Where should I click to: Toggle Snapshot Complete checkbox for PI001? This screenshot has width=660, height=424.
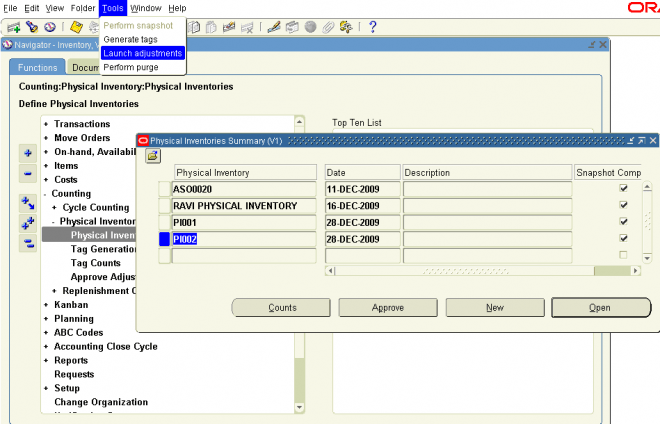tap(623, 221)
